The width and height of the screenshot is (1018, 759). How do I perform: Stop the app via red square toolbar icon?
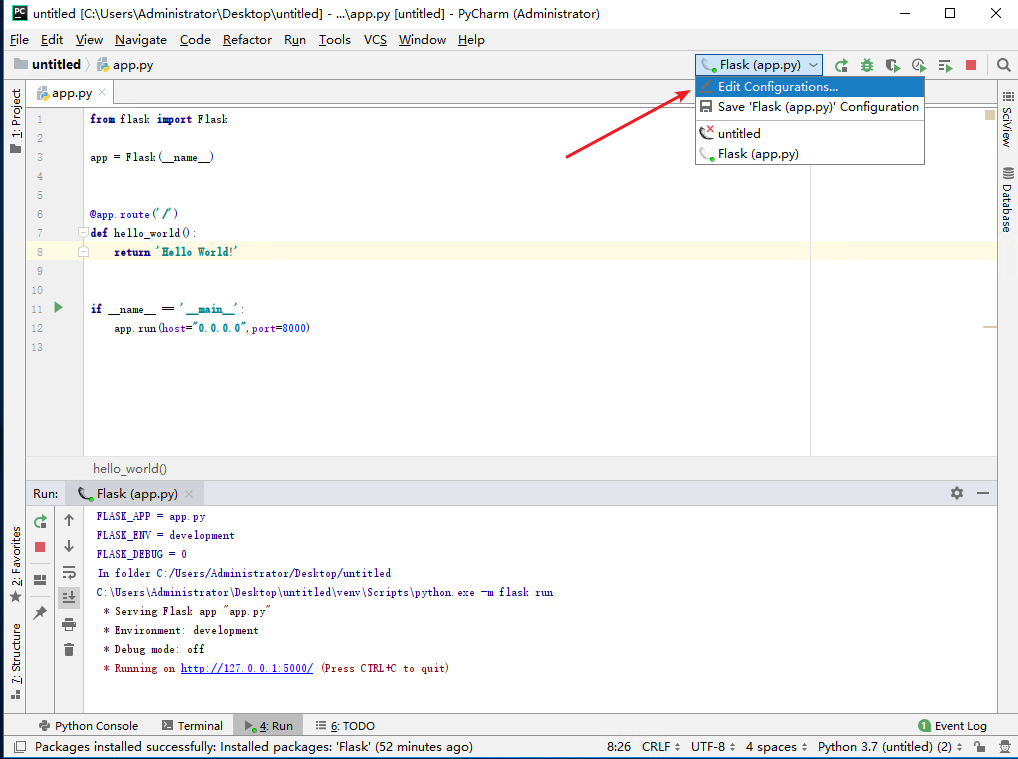(x=968, y=64)
